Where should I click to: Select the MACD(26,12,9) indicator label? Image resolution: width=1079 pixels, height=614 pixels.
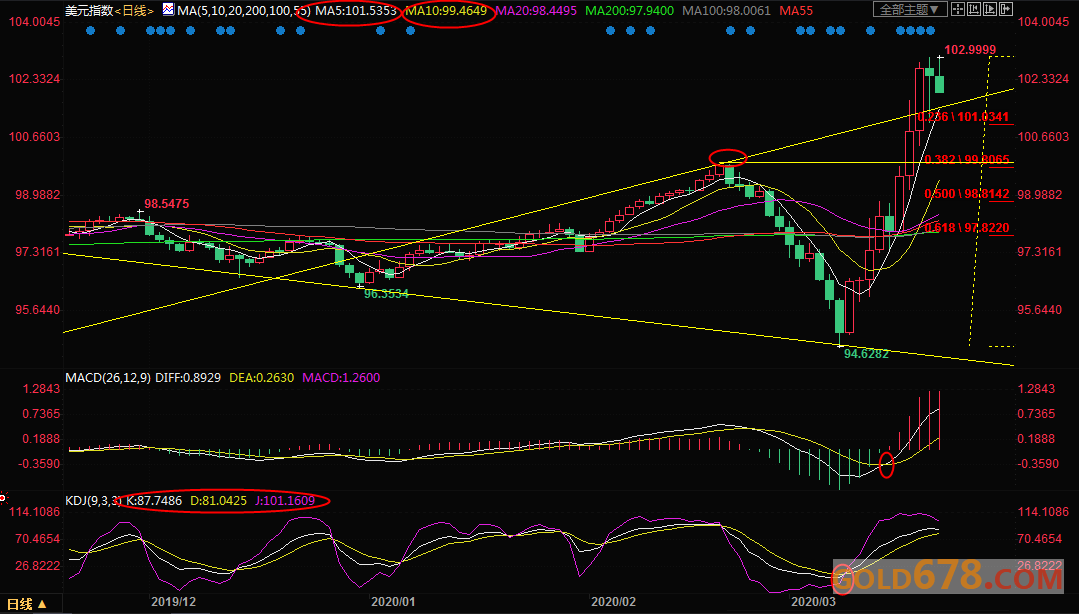point(108,377)
